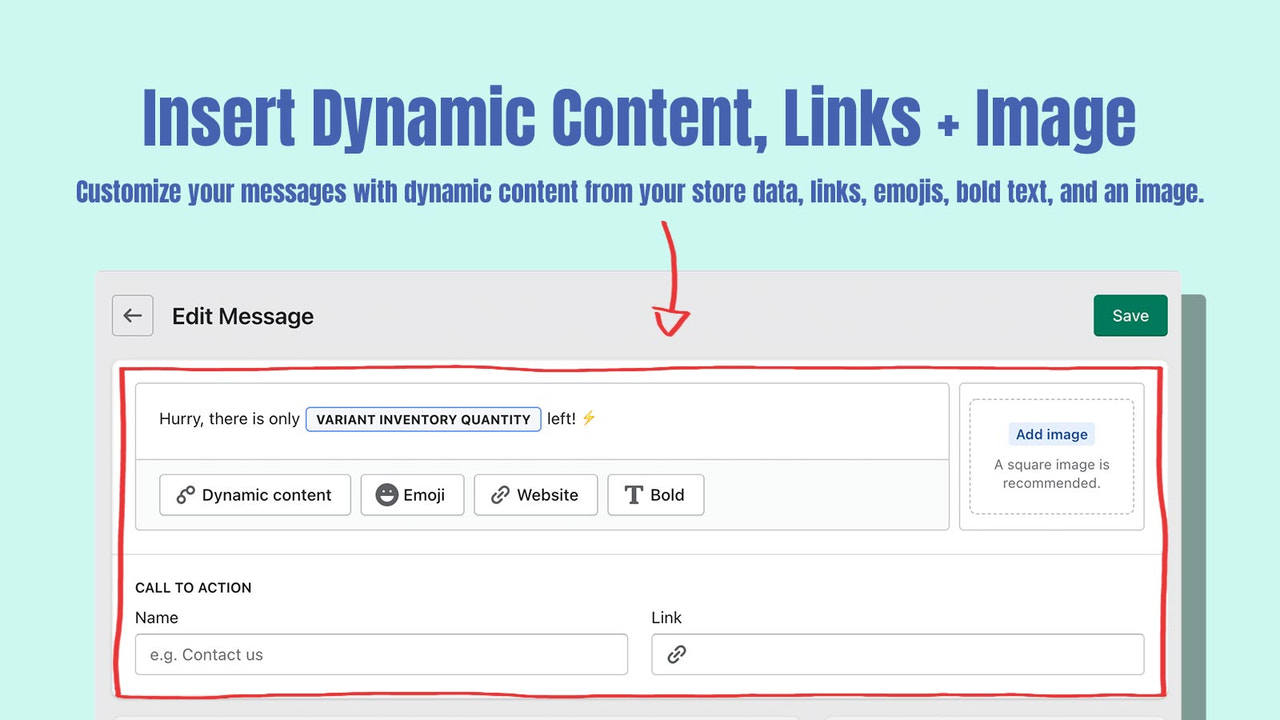Go to the Edit Message header
Viewport: 1280px width, 720px height.
242,315
